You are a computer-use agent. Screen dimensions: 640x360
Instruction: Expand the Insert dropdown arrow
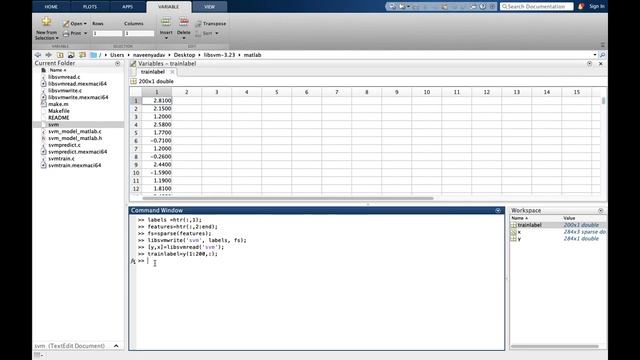click(166, 38)
